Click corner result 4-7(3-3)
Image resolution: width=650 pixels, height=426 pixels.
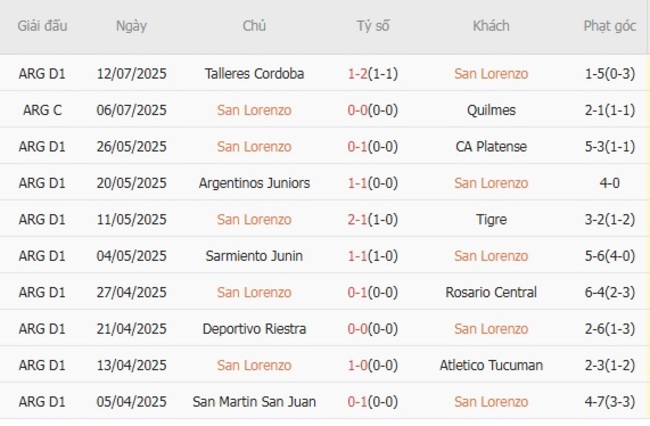click(610, 402)
